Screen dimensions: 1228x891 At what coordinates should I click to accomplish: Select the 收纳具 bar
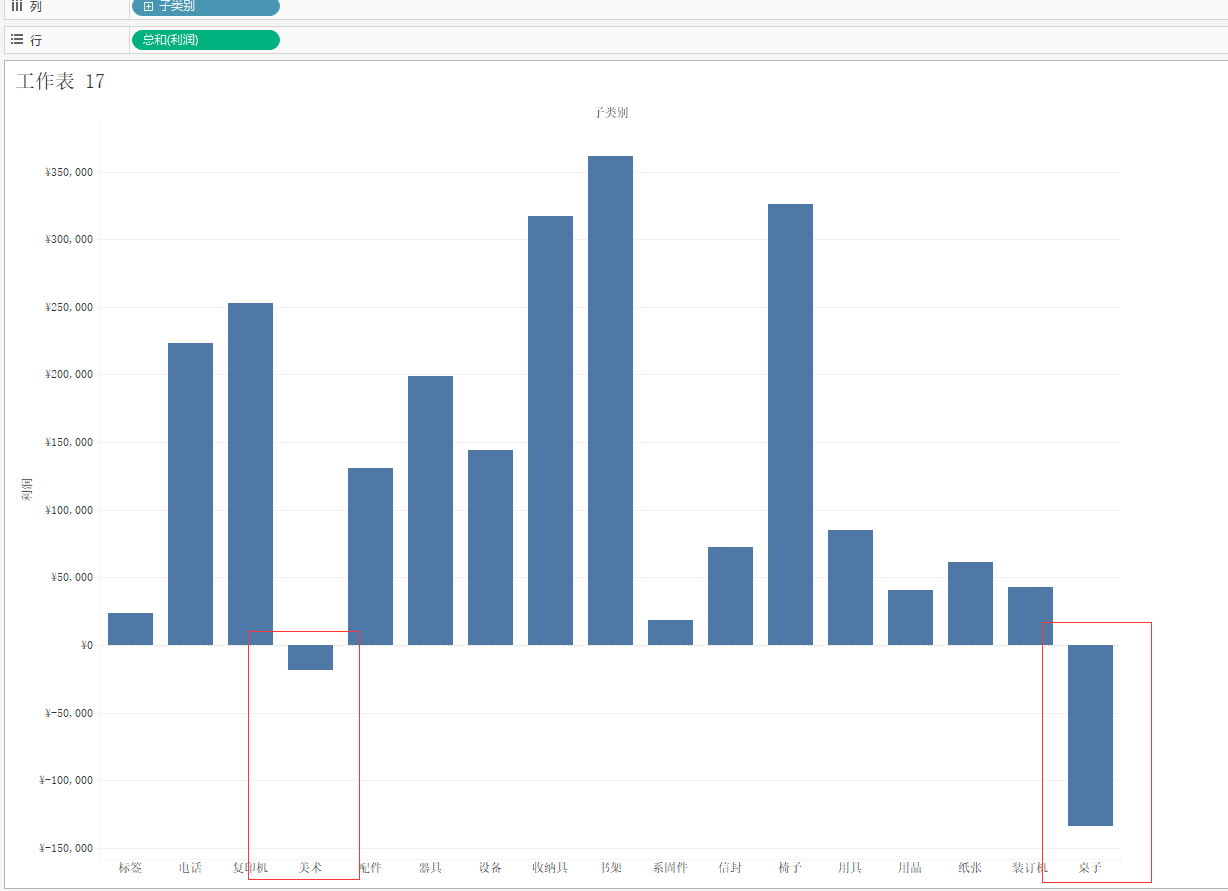pos(550,430)
